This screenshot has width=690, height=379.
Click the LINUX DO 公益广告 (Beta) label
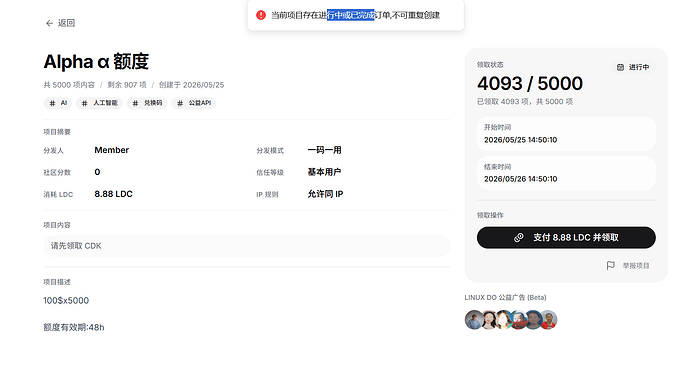pos(505,298)
